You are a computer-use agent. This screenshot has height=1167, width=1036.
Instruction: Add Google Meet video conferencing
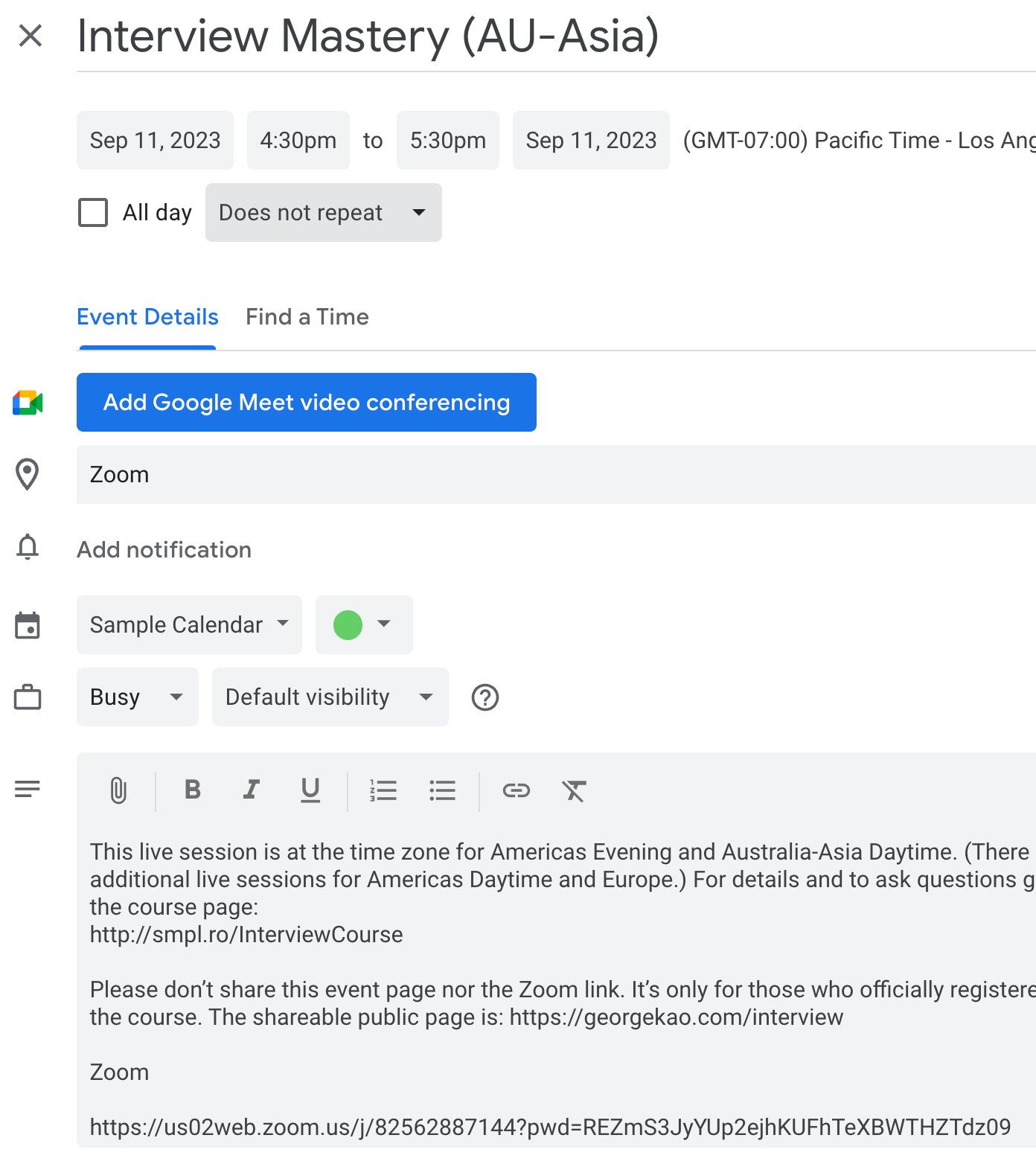307,403
